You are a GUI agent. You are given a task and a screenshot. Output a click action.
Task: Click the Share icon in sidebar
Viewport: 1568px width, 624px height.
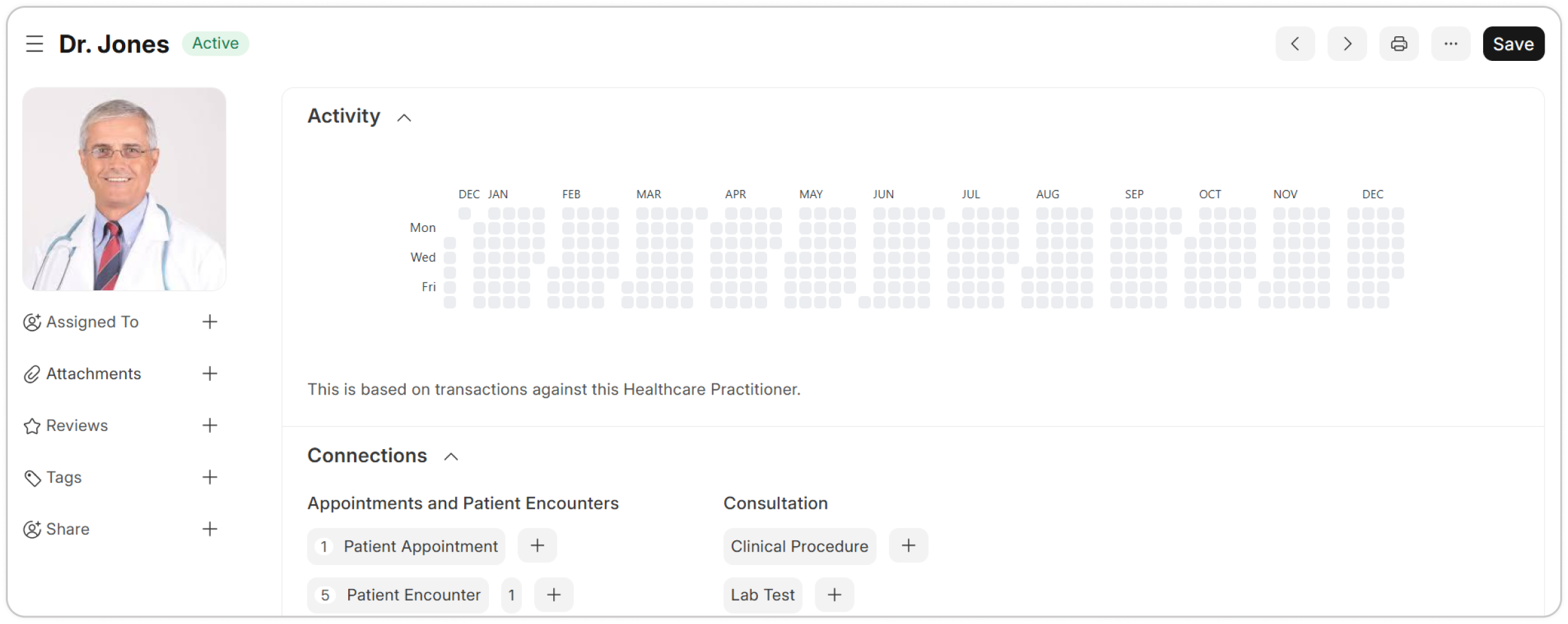32,529
